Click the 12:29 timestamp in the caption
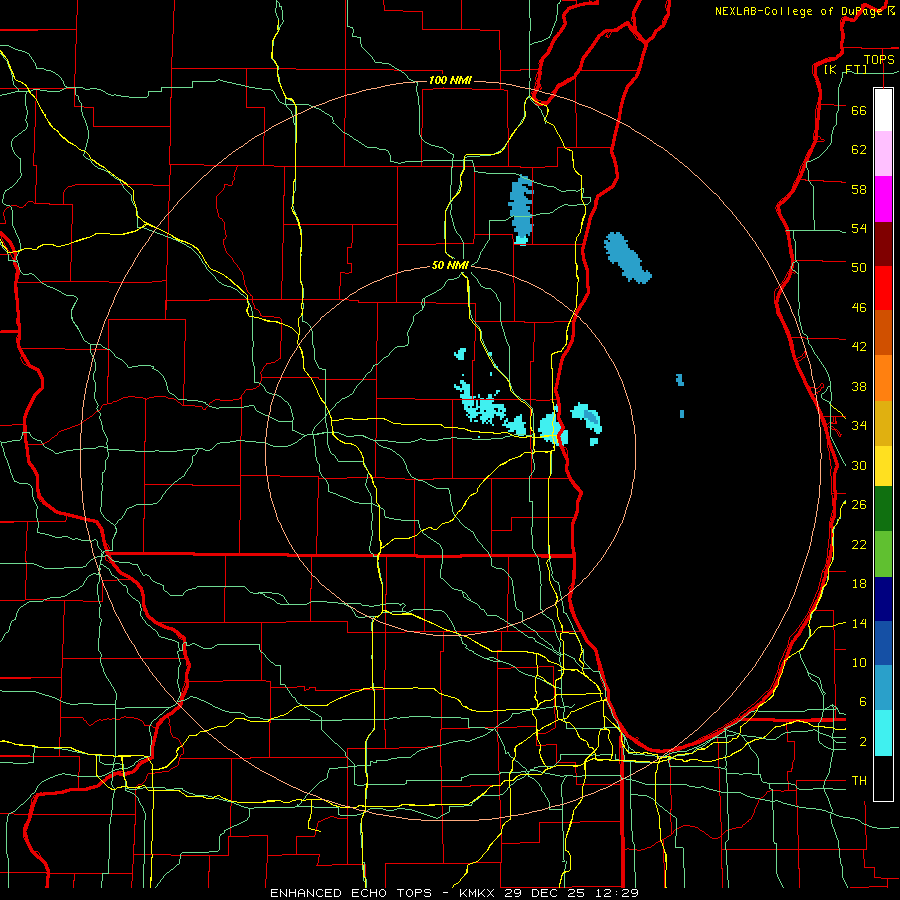 click(618, 893)
